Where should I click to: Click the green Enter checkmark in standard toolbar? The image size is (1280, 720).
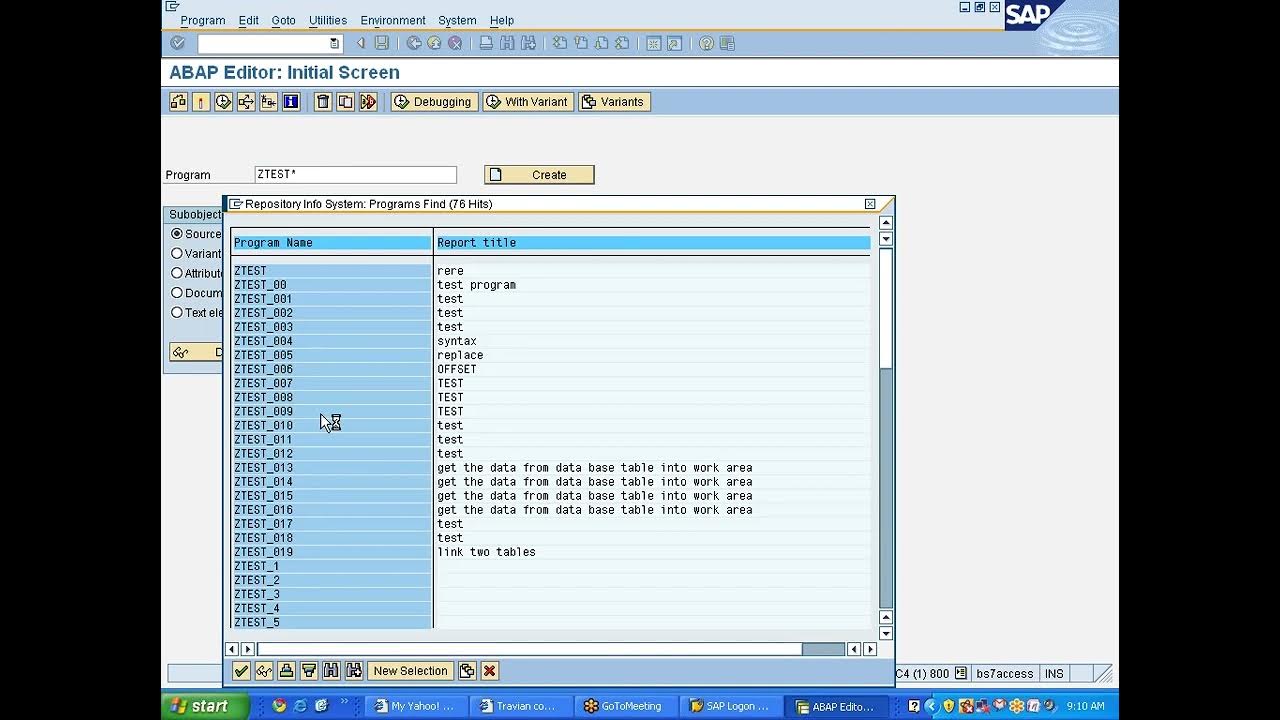pos(178,43)
